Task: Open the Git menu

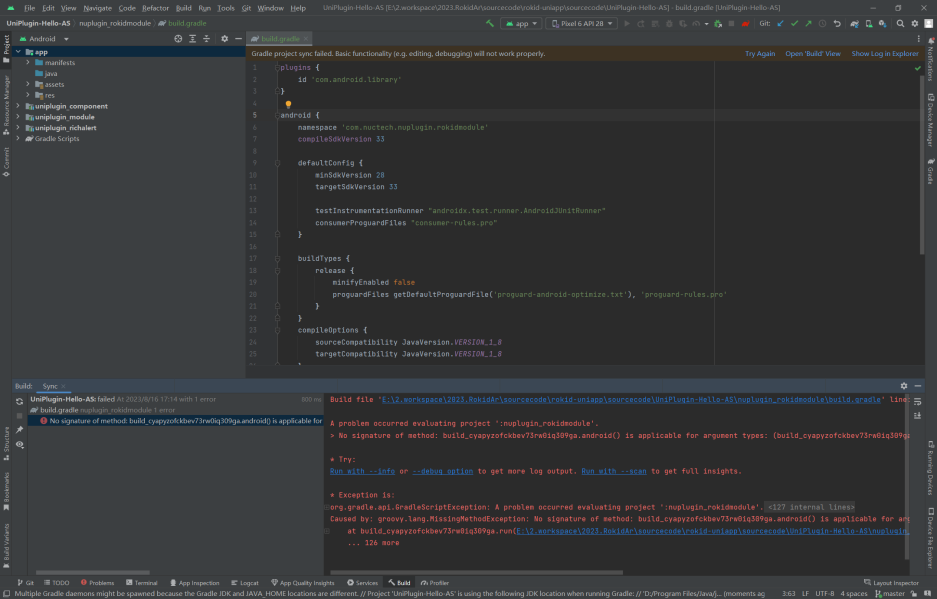Action: click(246, 8)
